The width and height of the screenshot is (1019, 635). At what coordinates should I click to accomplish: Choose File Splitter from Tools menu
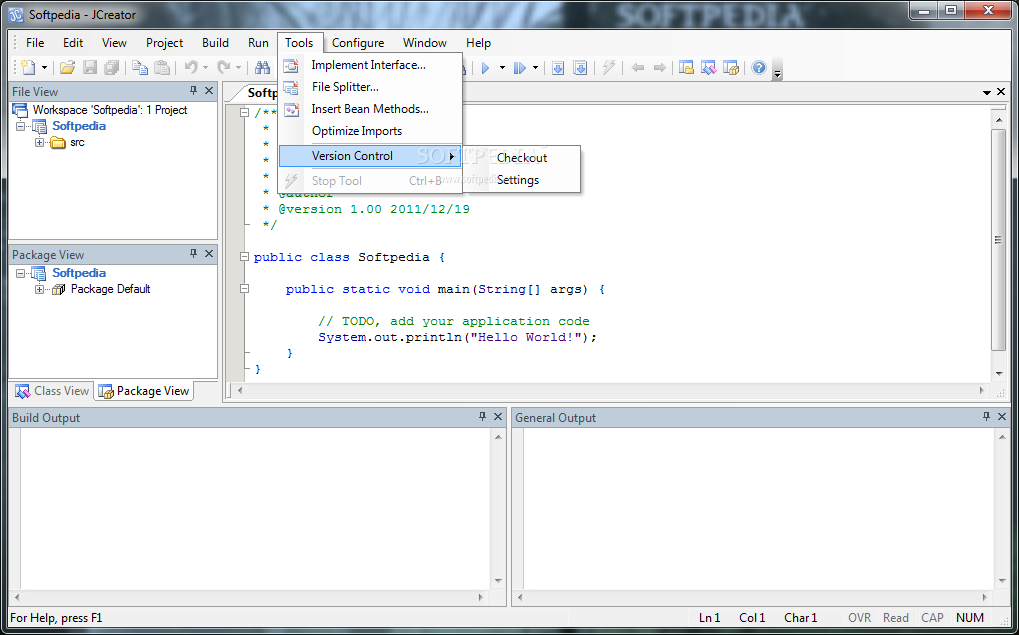pyautogui.click(x=370, y=87)
